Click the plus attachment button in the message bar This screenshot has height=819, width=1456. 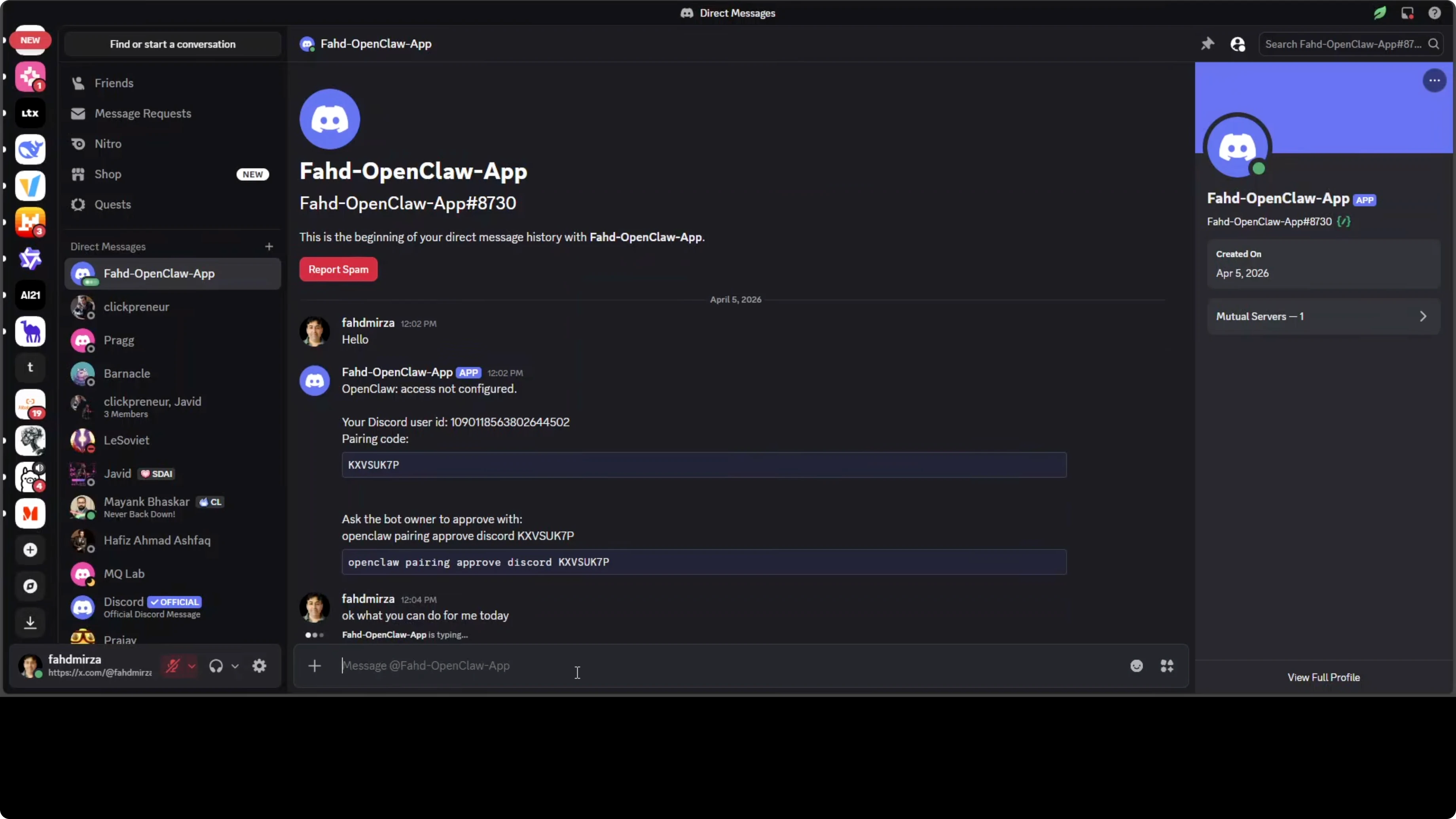(315, 666)
